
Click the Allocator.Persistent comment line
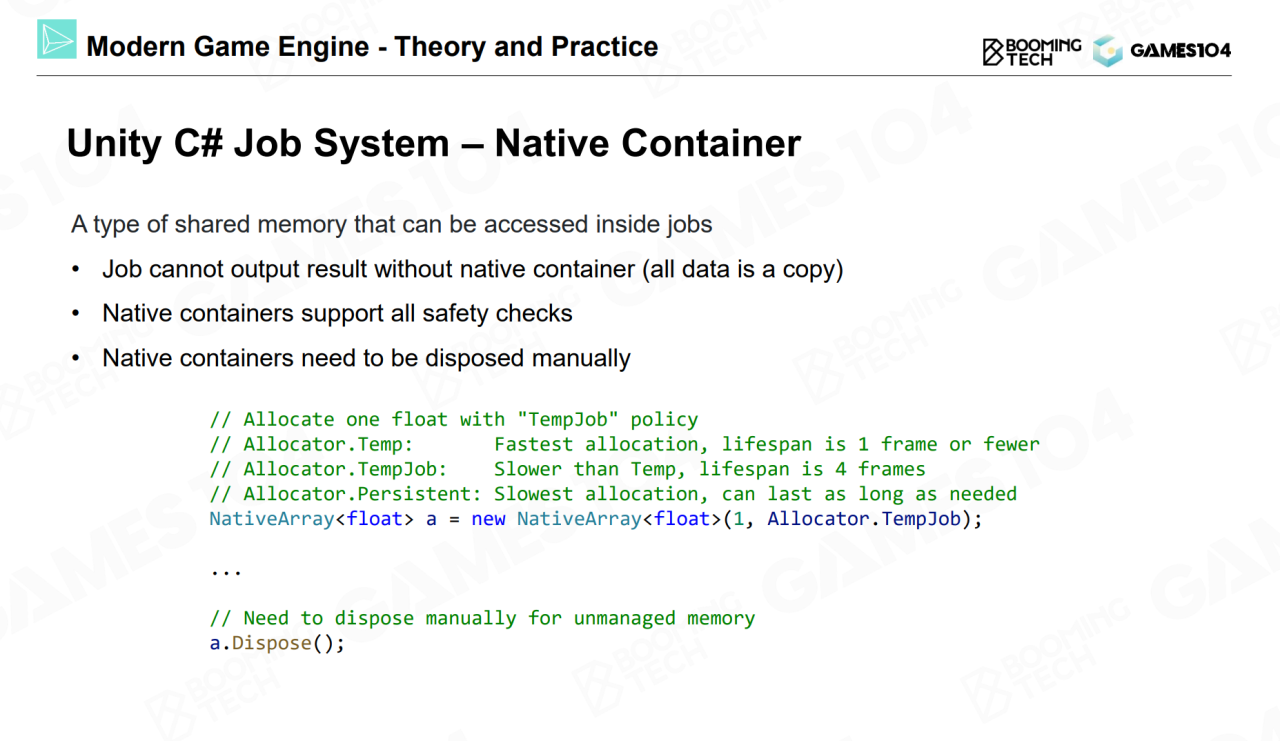point(612,494)
